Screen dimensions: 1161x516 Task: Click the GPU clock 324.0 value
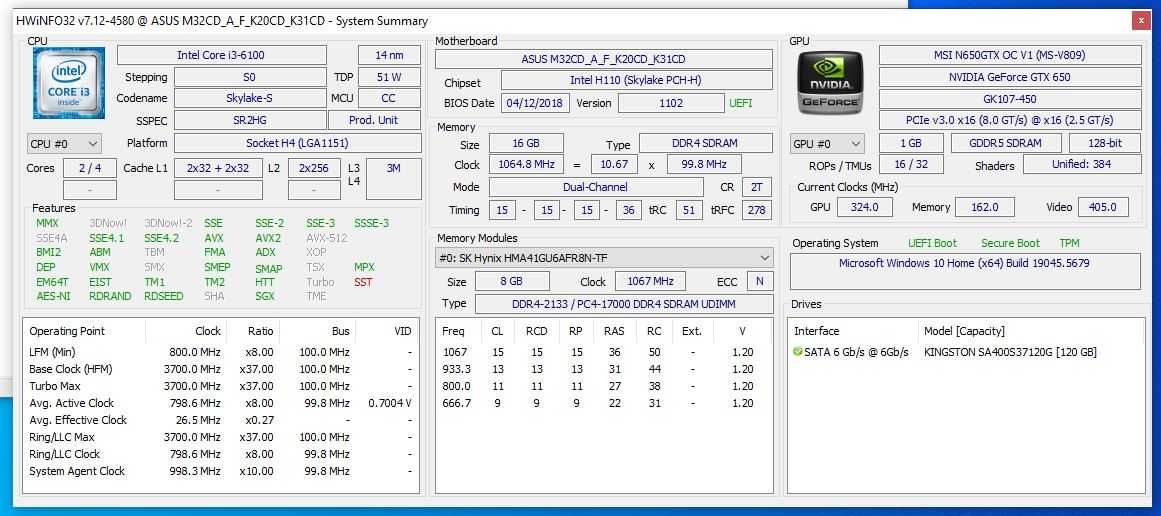(865, 207)
